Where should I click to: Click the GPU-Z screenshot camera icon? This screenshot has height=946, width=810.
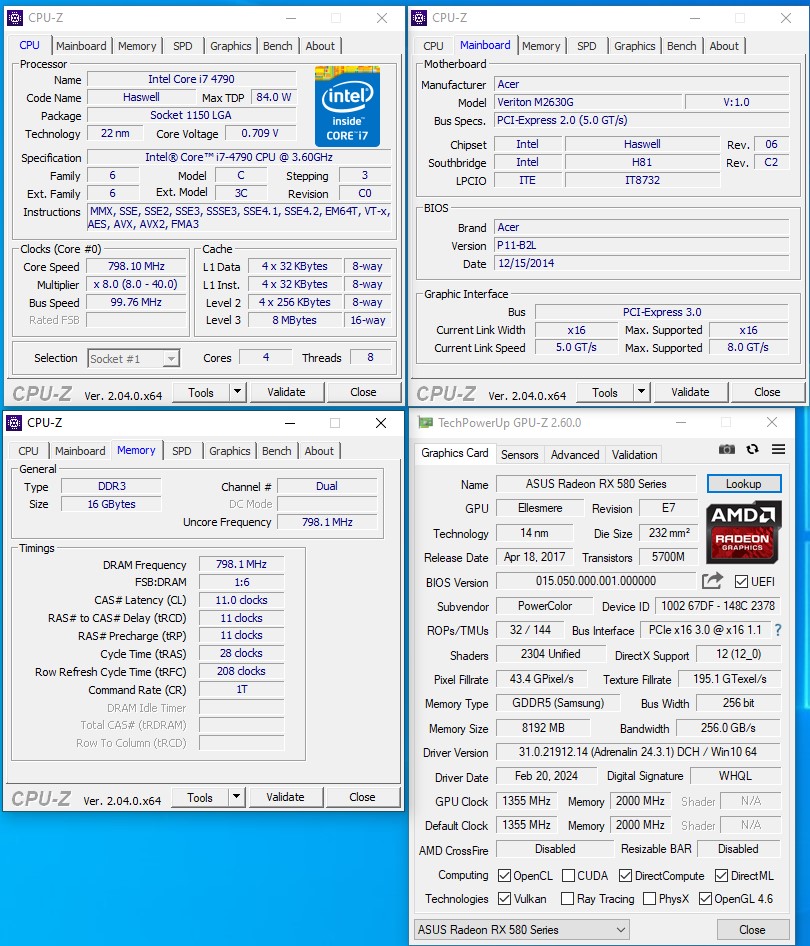[727, 449]
